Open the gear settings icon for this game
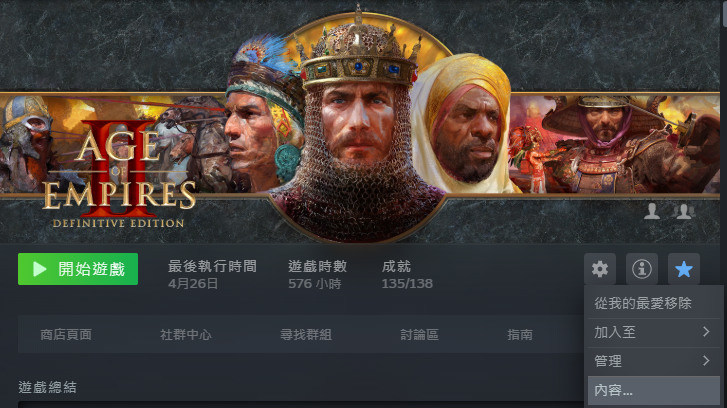Image resolution: width=727 pixels, height=408 pixels. click(599, 269)
